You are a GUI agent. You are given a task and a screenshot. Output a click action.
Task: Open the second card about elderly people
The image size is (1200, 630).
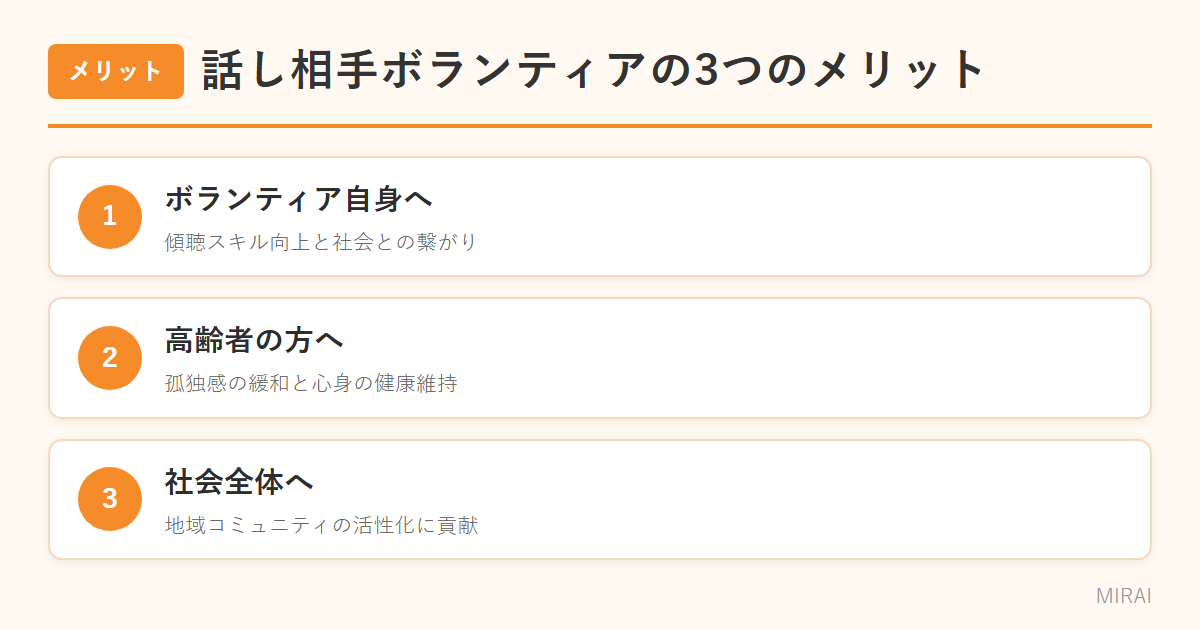600,358
